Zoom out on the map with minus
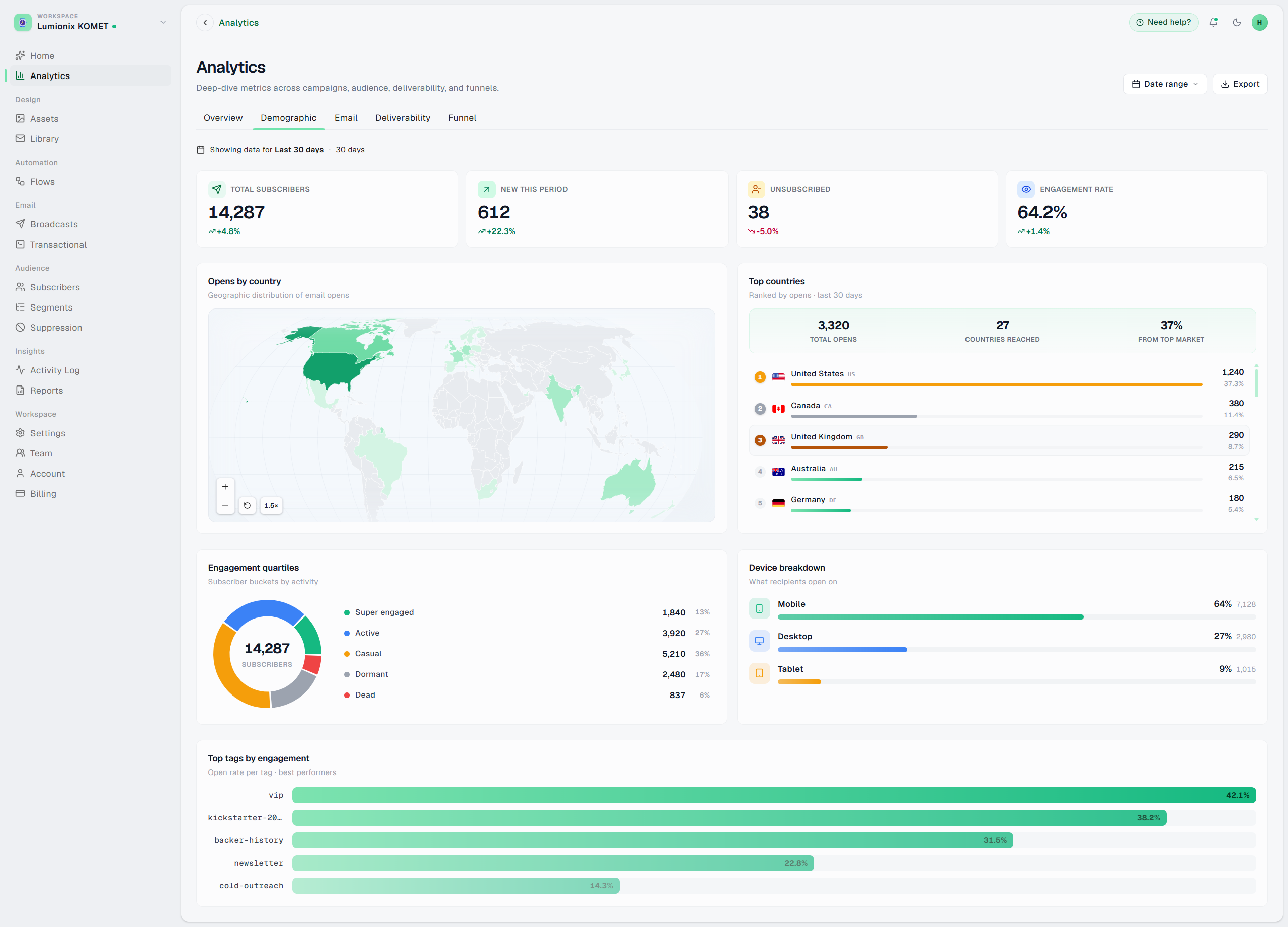The image size is (1288, 927). [x=225, y=505]
